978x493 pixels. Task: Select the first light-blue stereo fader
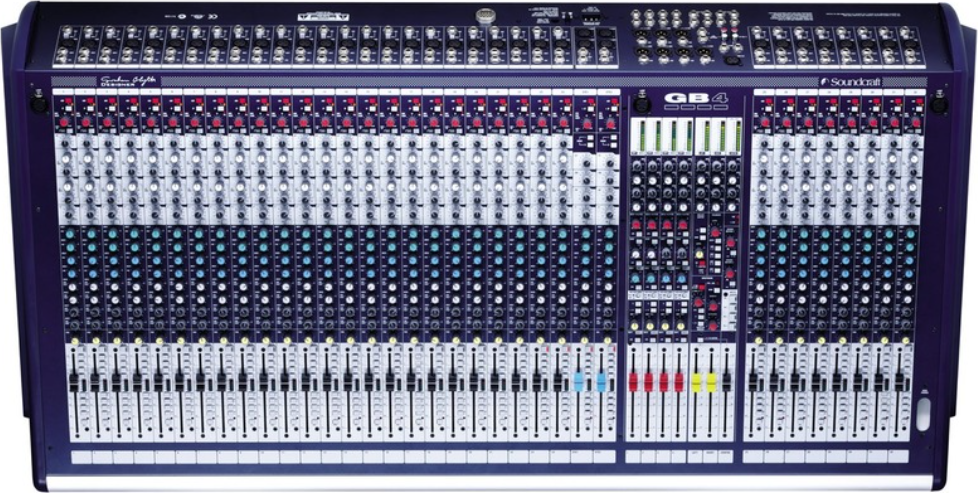coord(580,382)
